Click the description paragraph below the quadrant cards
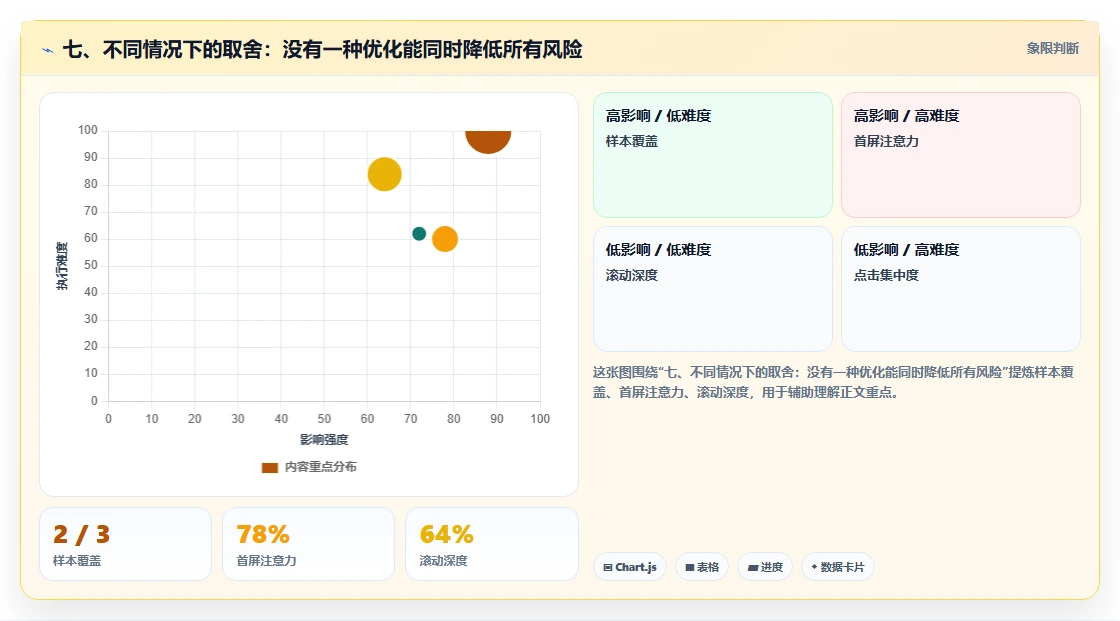The image size is (1120, 621). (x=833, y=382)
